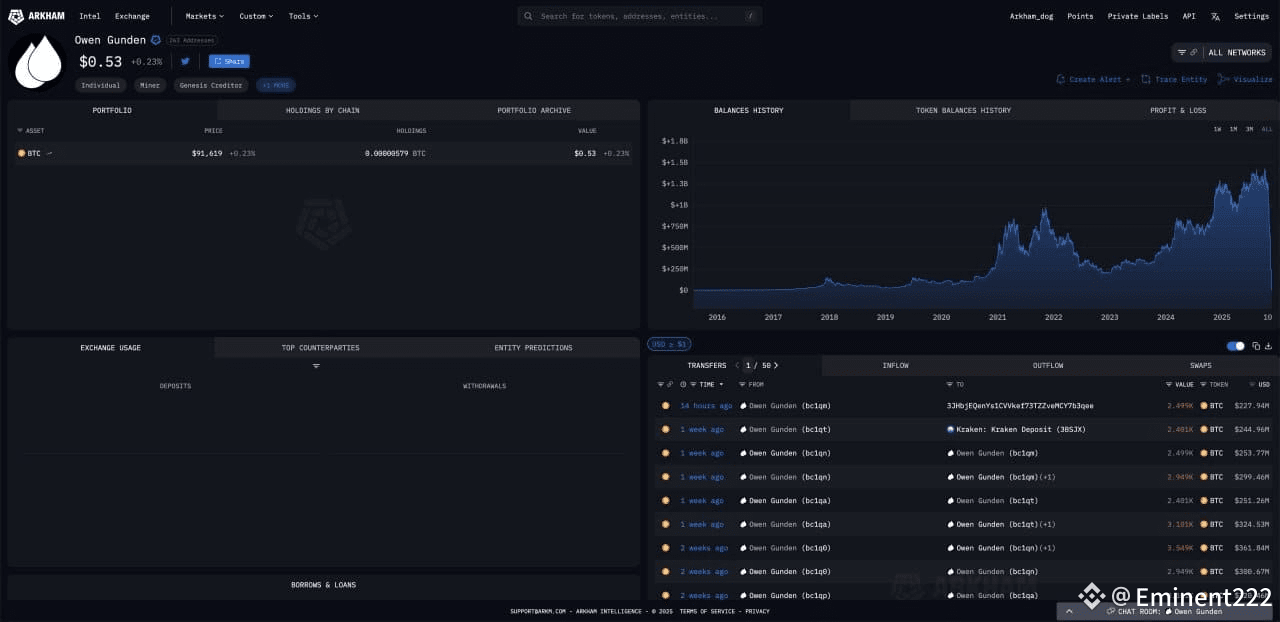
Task: Expand the Create Alert dropdown
Action: coord(1128,79)
